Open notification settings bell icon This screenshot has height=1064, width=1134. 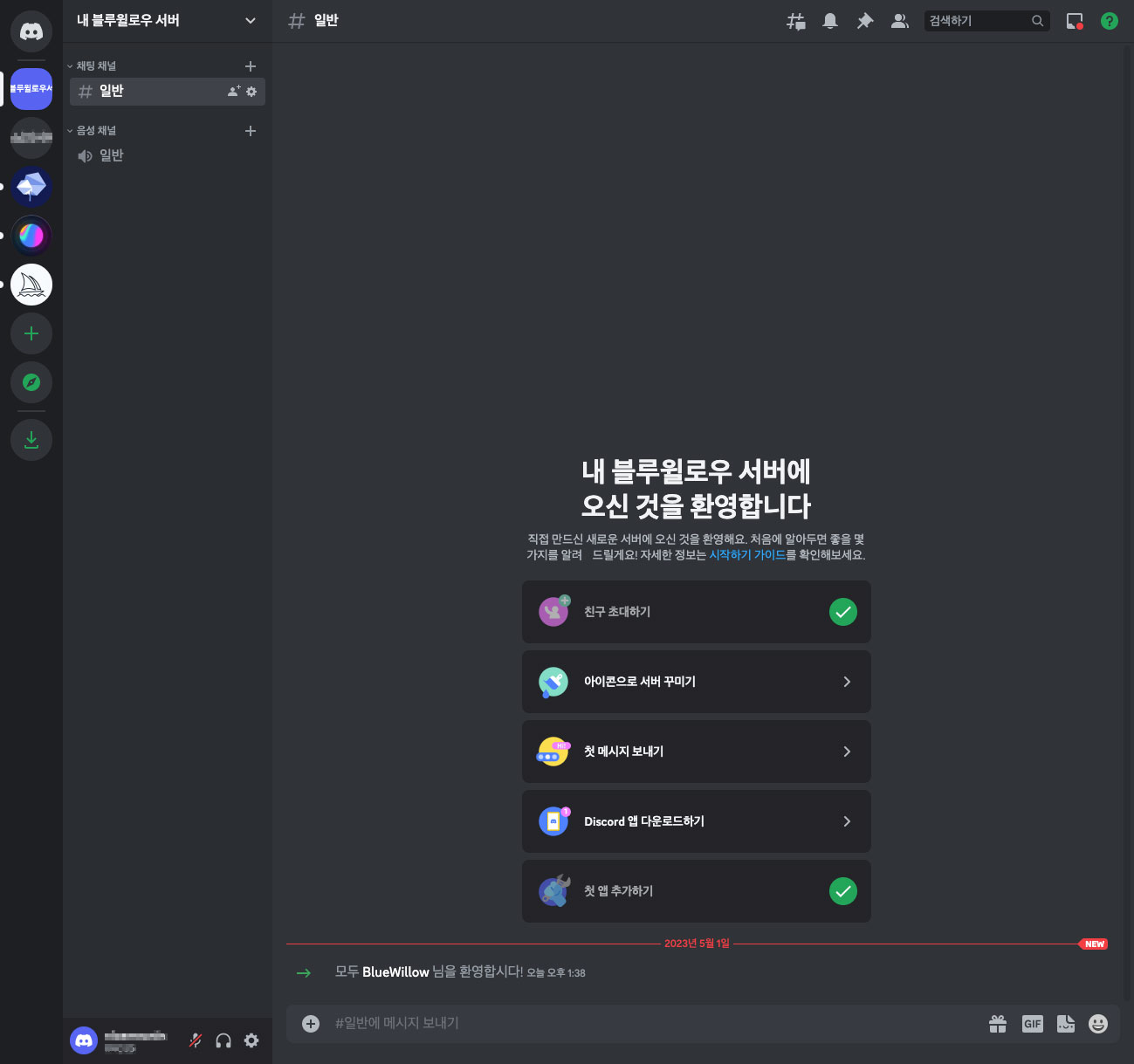(830, 21)
